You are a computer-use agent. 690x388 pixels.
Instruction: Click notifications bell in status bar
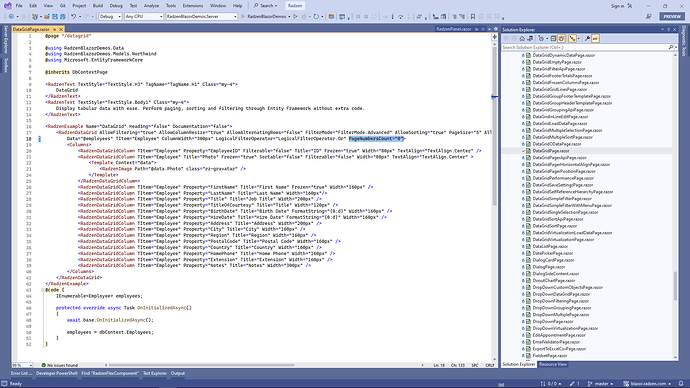click(681, 384)
